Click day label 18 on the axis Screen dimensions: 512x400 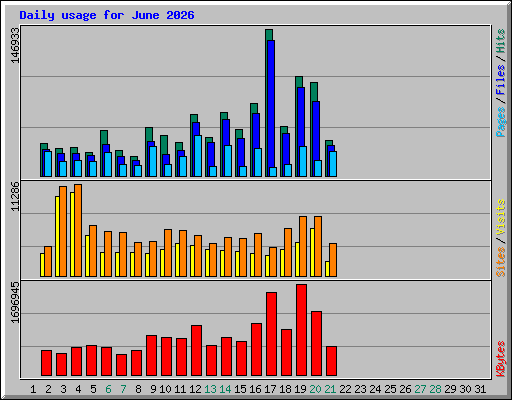(x=285, y=389)
